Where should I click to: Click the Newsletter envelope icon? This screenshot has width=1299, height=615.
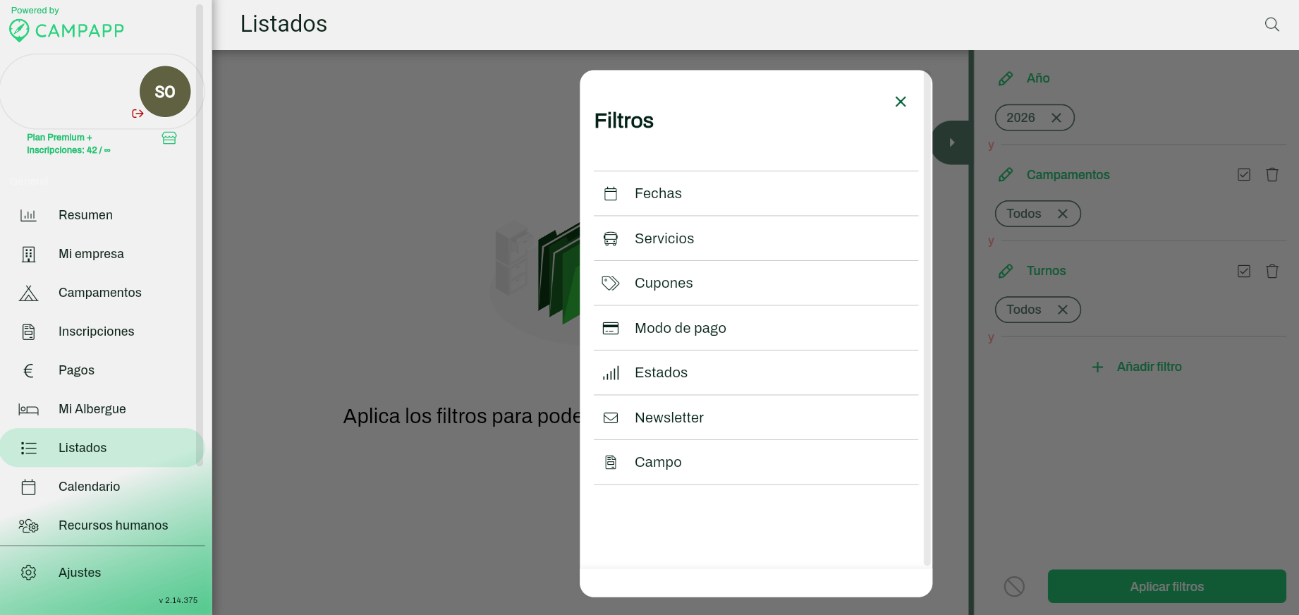[610, 418]
